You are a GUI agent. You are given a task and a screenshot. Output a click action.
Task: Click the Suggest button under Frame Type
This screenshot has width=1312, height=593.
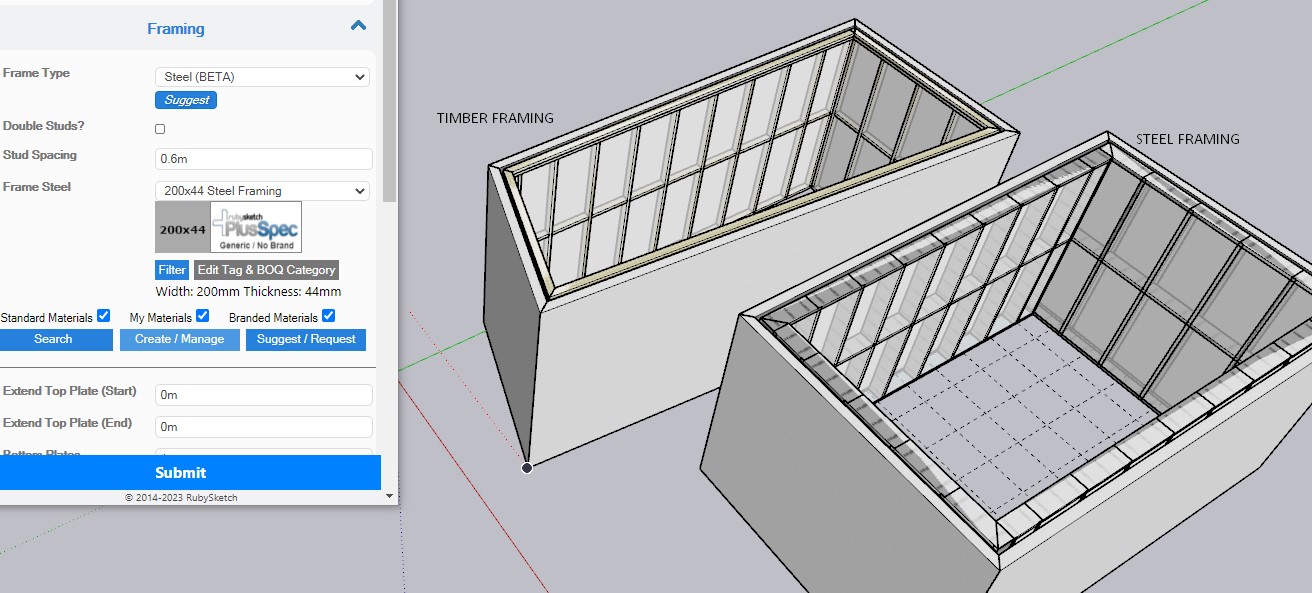coord(186,100)
